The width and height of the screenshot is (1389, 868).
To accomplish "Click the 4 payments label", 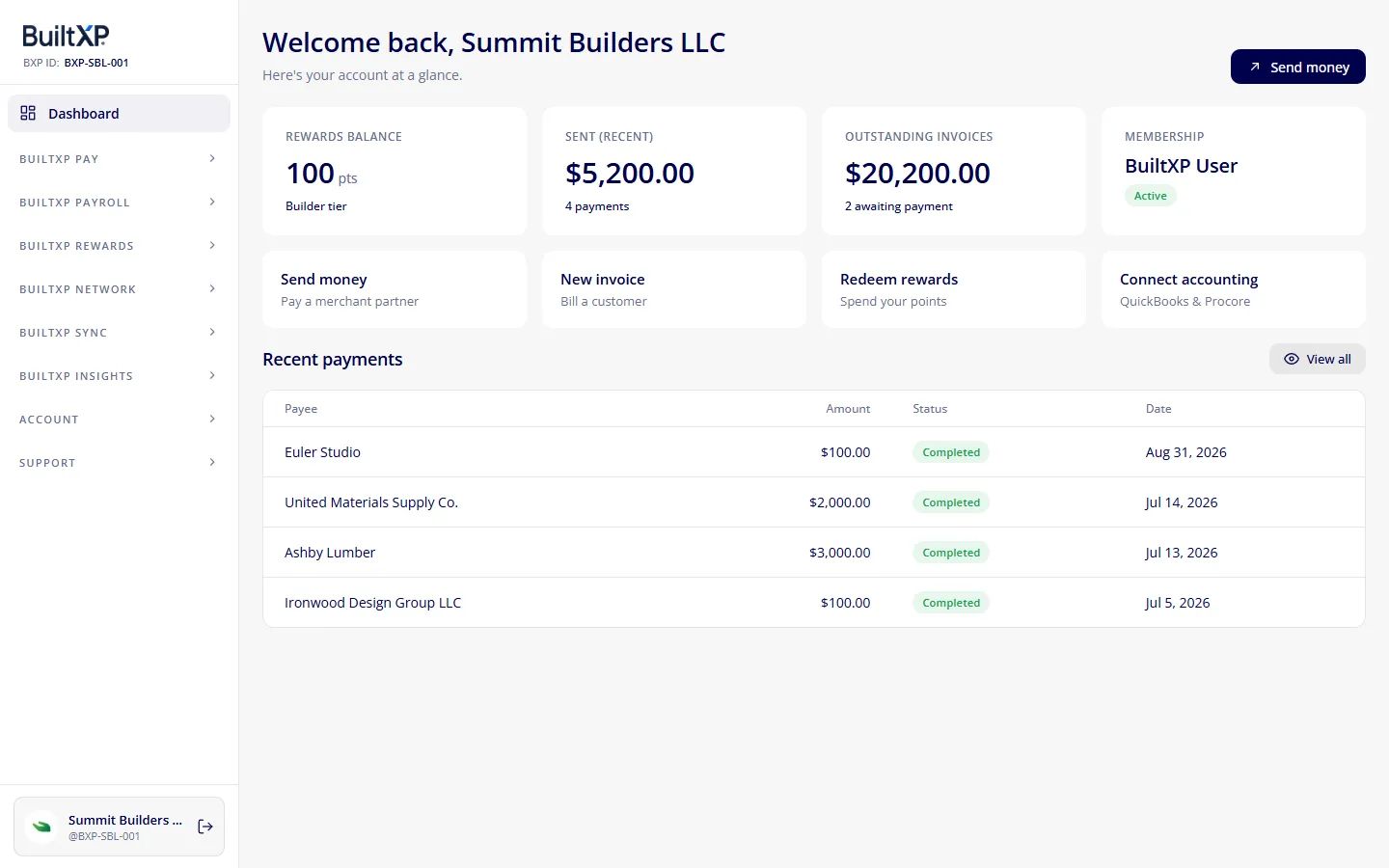I will pyautogui.click(x=597, y=206).
